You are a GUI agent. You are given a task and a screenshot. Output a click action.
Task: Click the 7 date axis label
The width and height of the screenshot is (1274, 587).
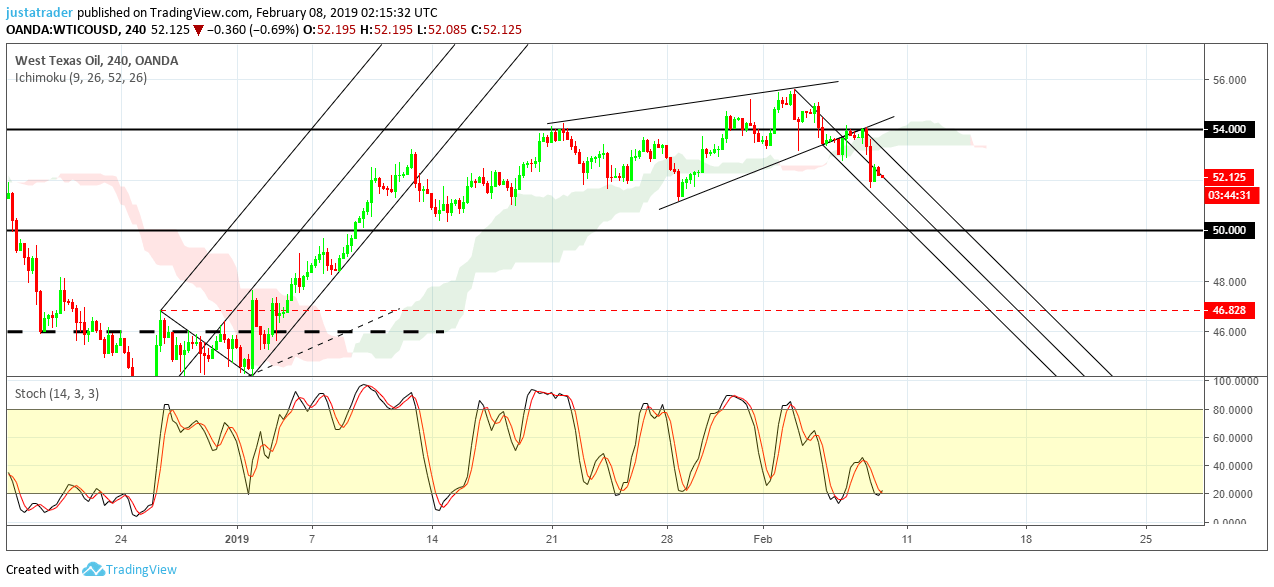click(312, 538)
